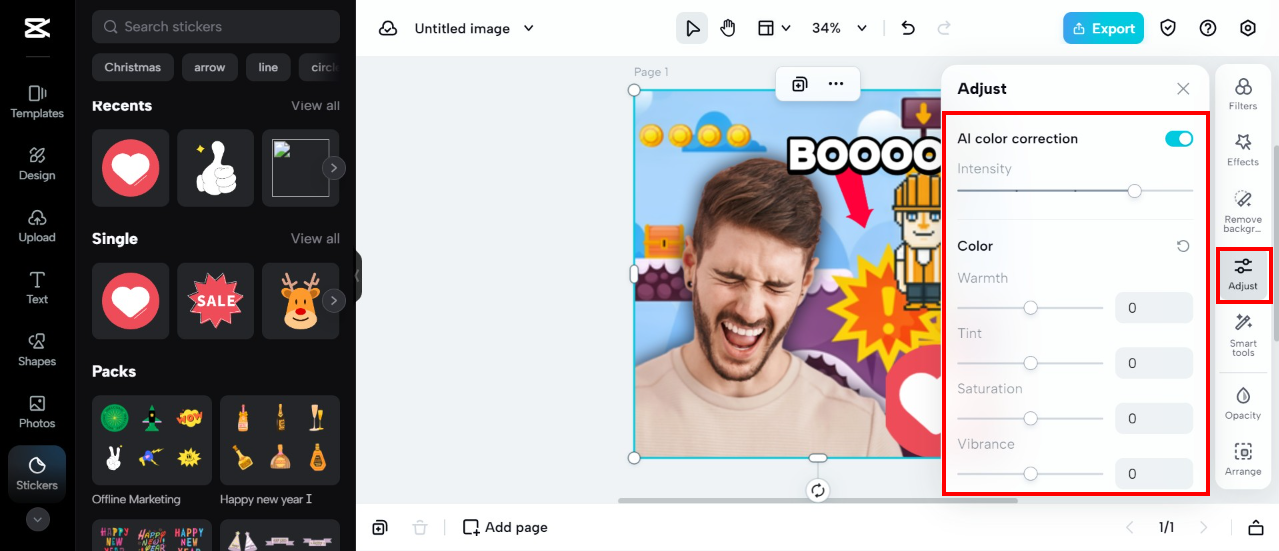Image resolution: width=1279 pixels, height=551 pixels.
Task: Open the Adjust tool
Action: coord(1243,274)
